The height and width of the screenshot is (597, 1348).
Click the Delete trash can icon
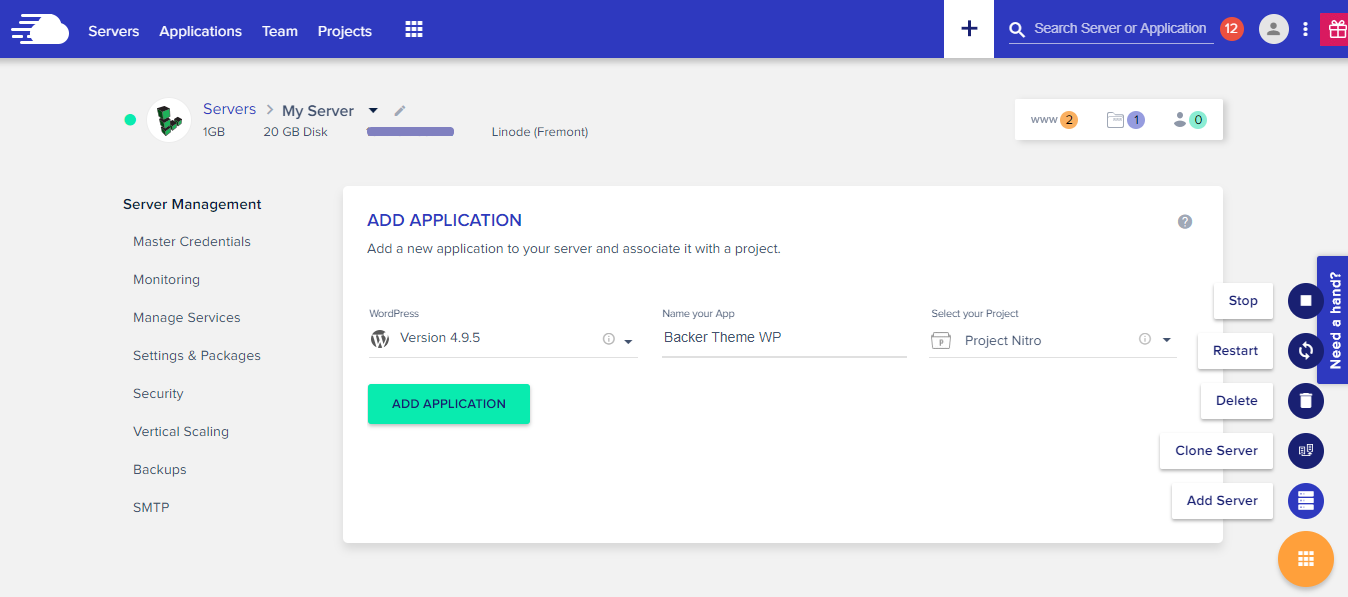tap(1306, 401)
